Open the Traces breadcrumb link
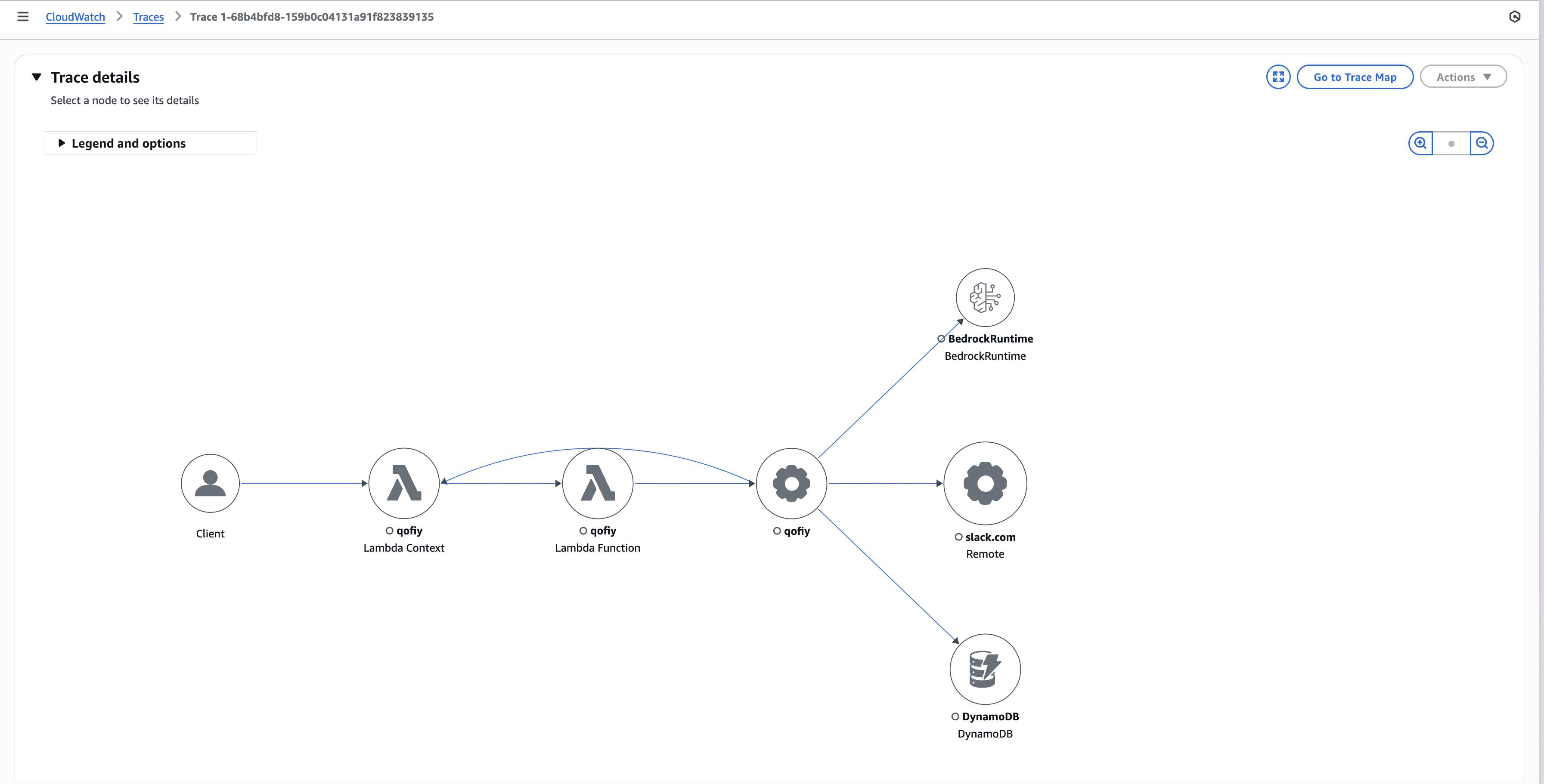Screen dimensions: 1544x784 click(148, 17)
